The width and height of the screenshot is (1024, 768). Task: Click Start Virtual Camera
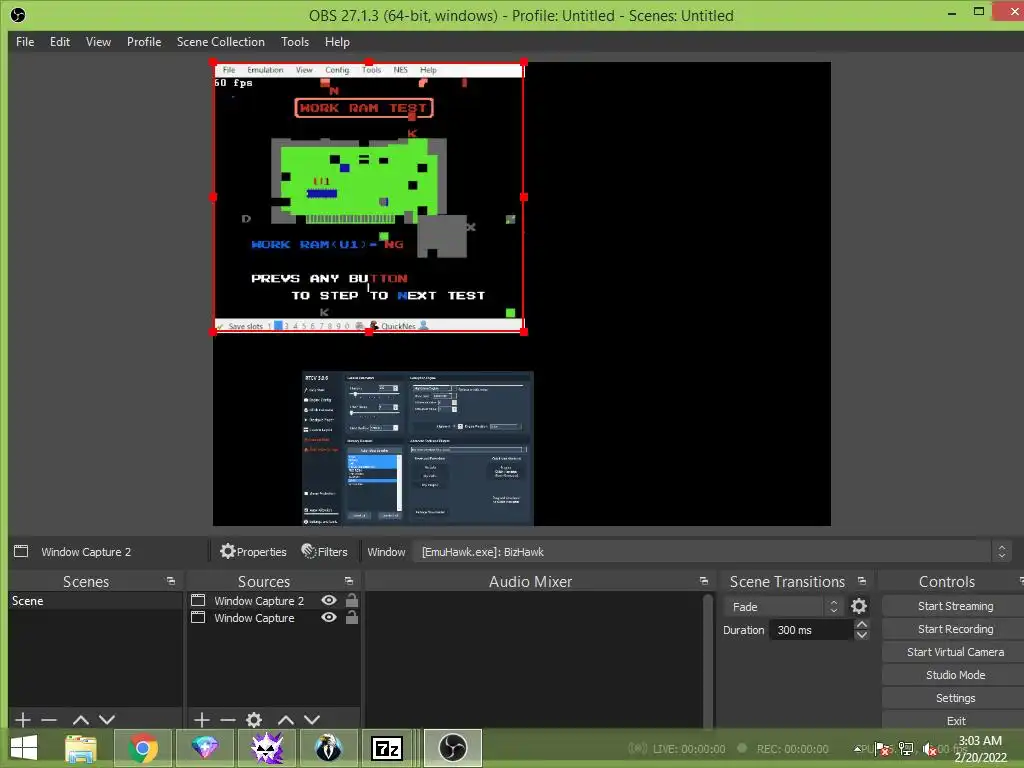coord(955,652)
